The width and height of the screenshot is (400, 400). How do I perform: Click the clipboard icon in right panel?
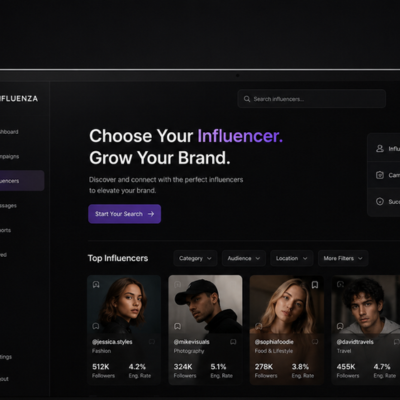click(x=380, y=175)
